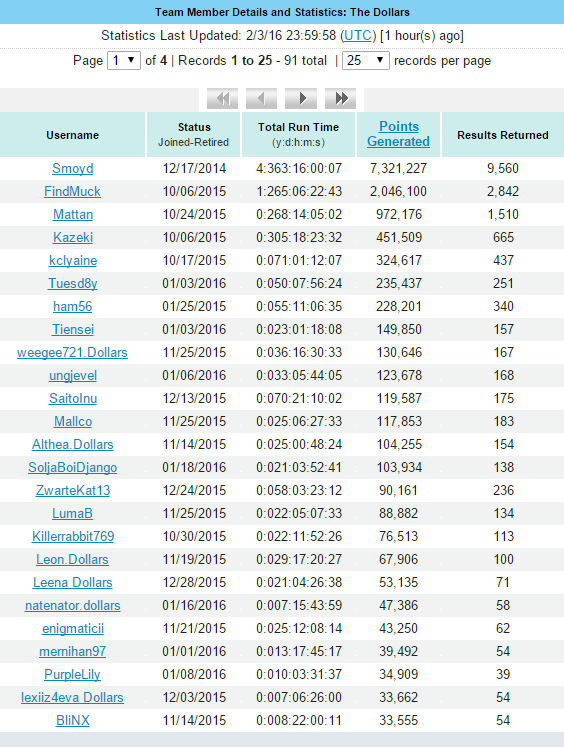The width and height of the screenshot is (564, 747).
Task: Select the Kazeki username link
Action: click(x=73, y=237)
